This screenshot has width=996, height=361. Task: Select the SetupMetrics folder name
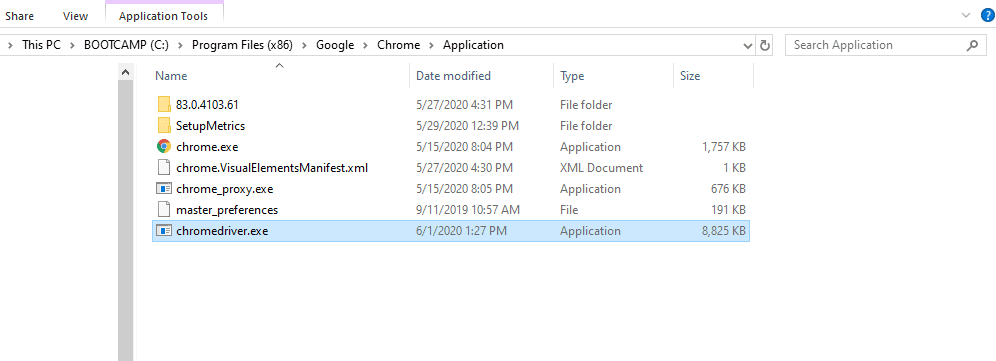pyautogui.click(x=210, y=125)
